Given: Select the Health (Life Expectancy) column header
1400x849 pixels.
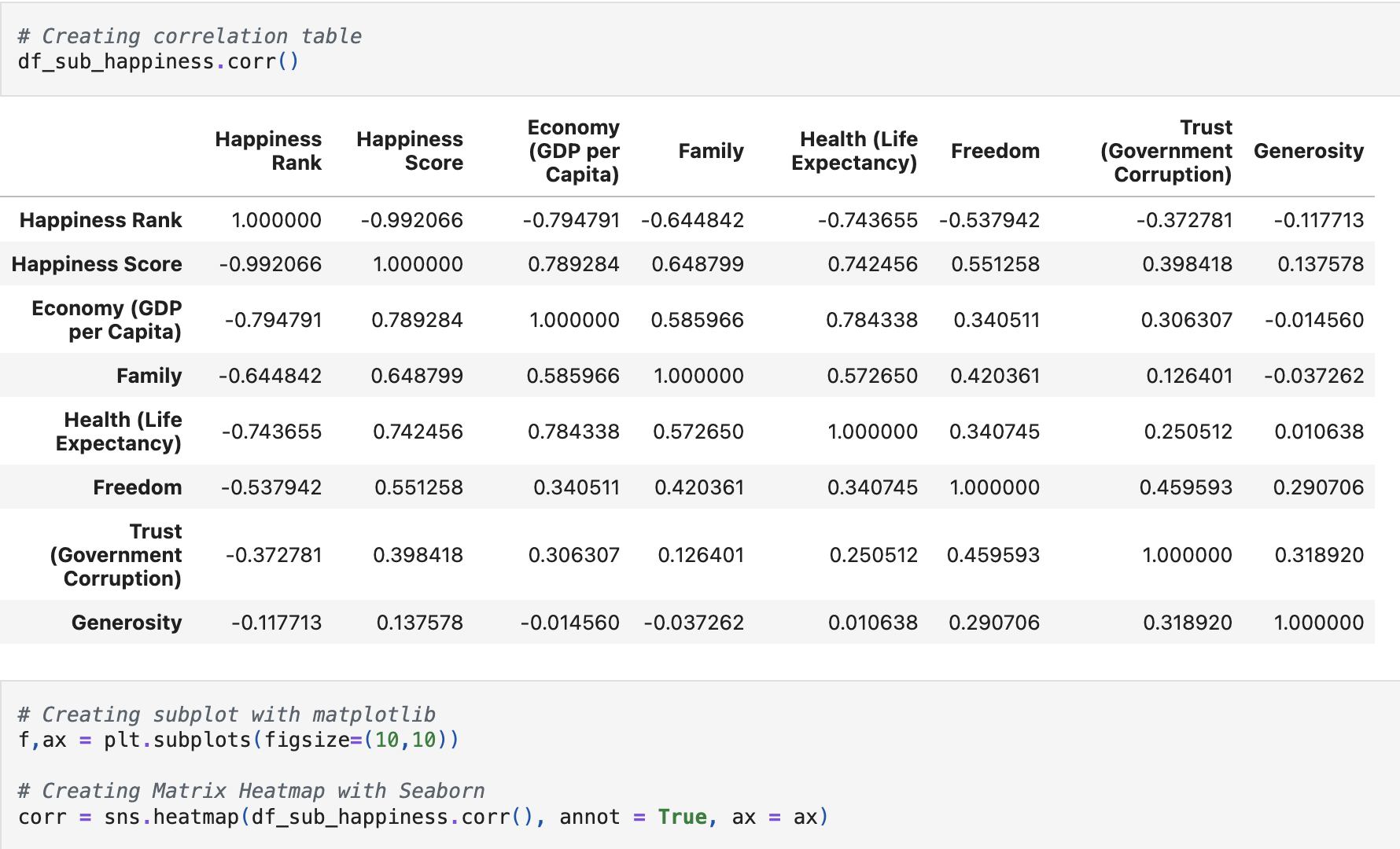Looking at the screenshot, I should tap(854, 151).
